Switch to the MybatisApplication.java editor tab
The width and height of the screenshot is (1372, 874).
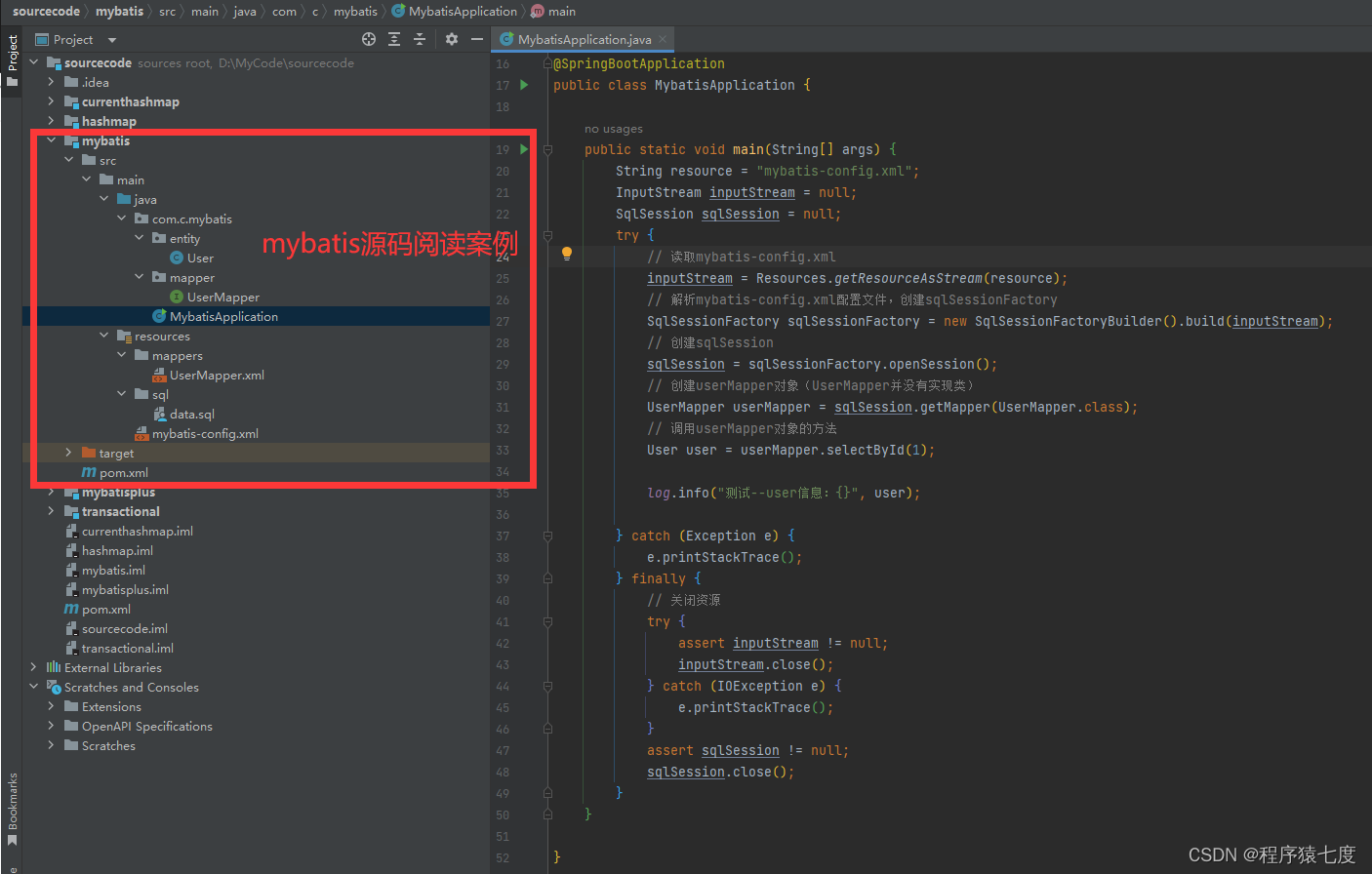[582, 40]
